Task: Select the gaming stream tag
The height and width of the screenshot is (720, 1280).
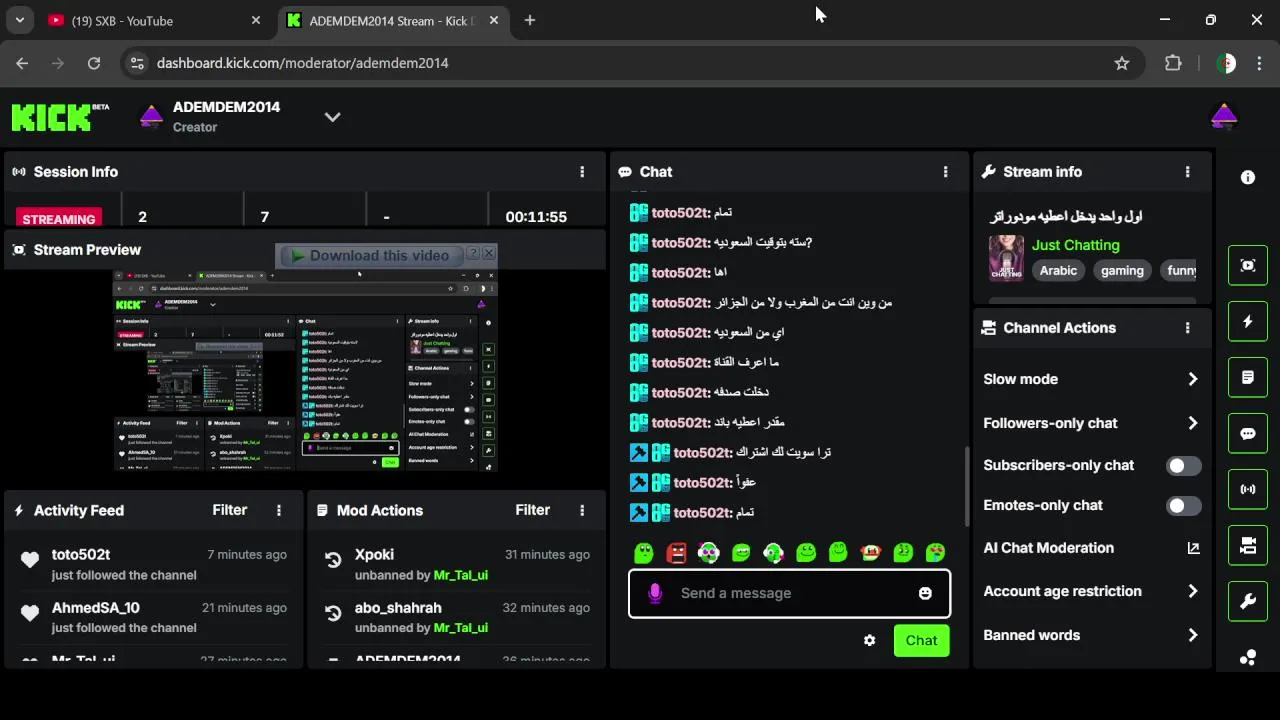Action: coord(1122,271)
